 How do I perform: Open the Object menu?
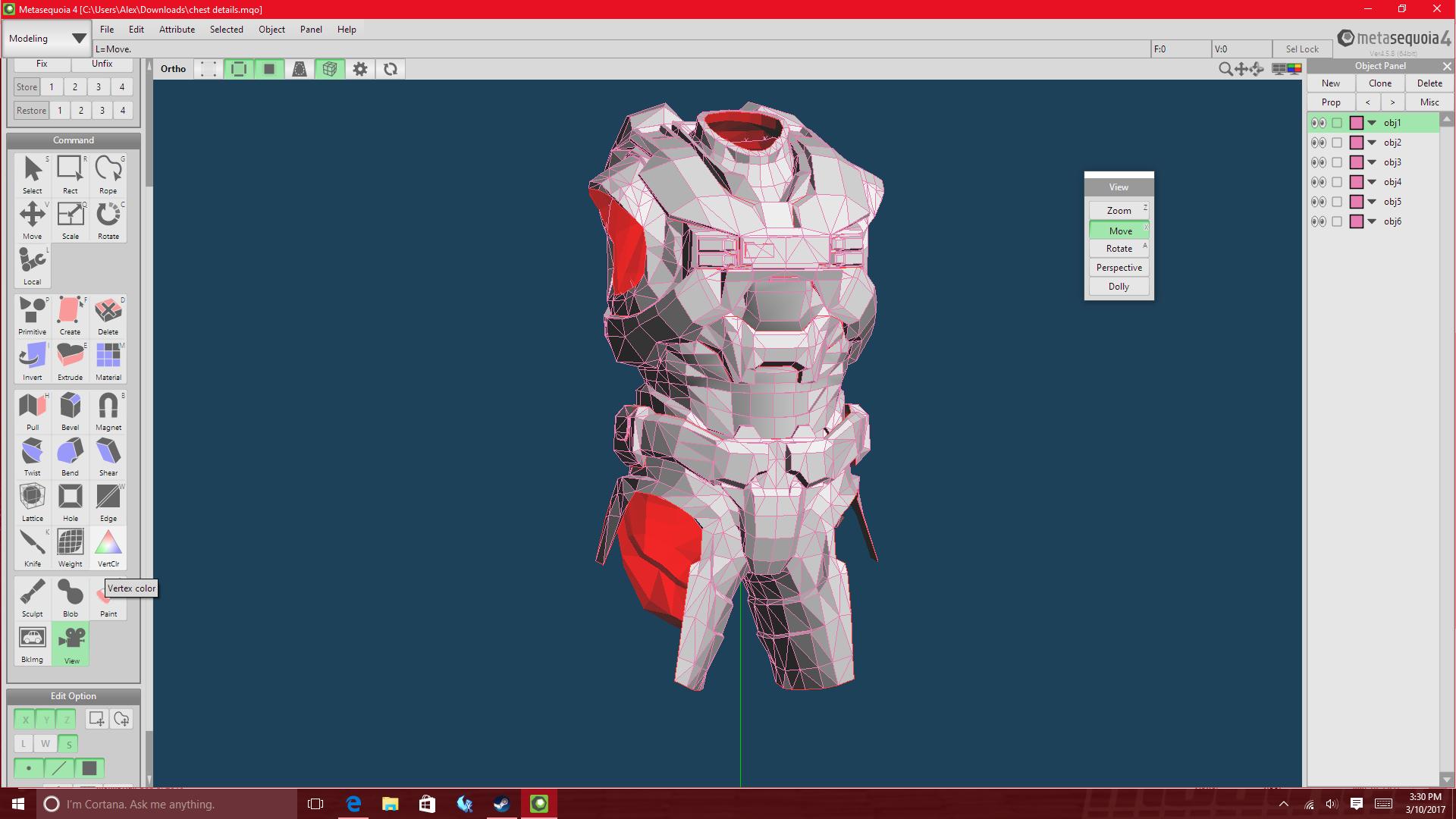coord(271,30)
